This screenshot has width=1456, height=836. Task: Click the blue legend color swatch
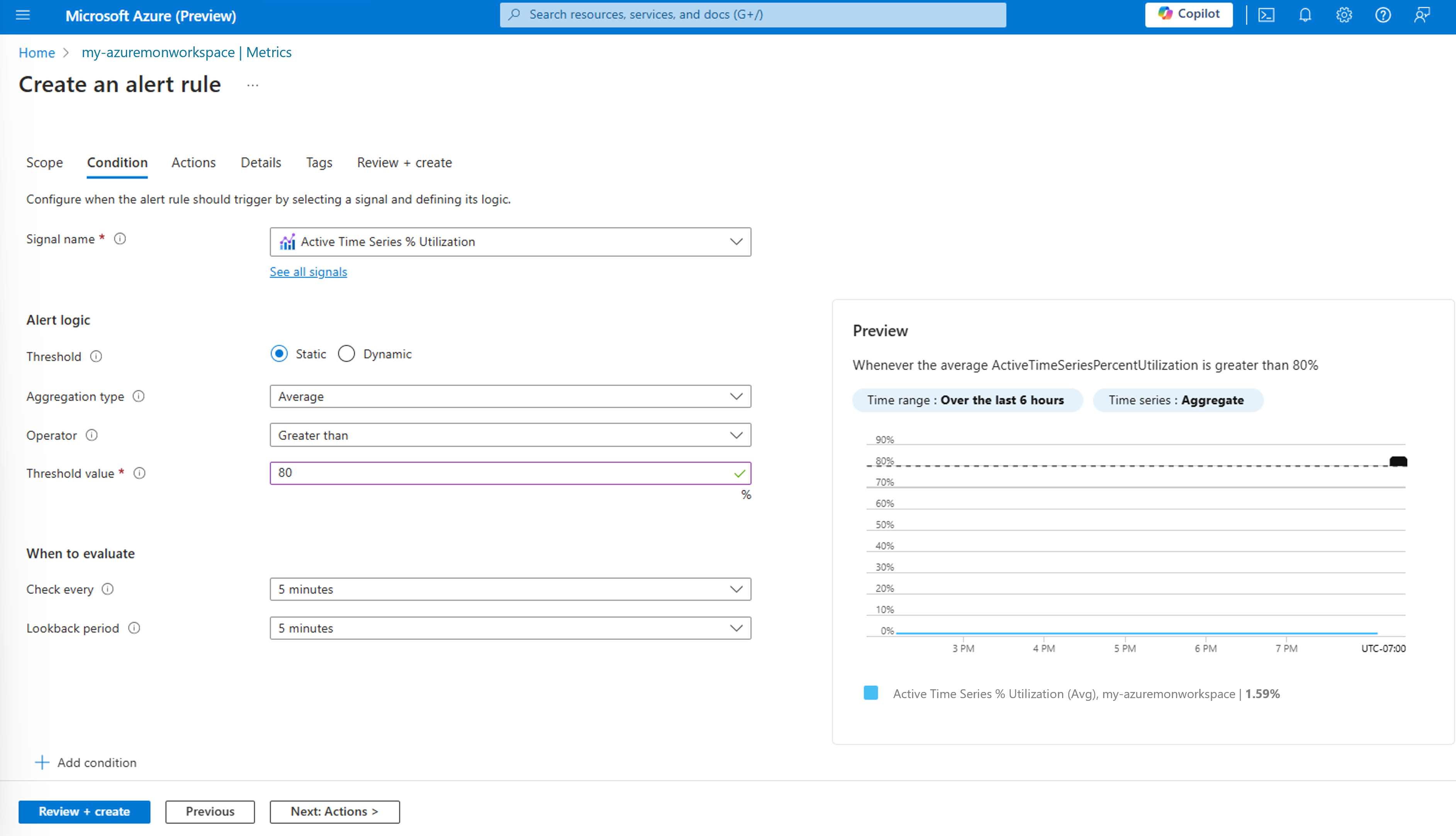point(871,693)
